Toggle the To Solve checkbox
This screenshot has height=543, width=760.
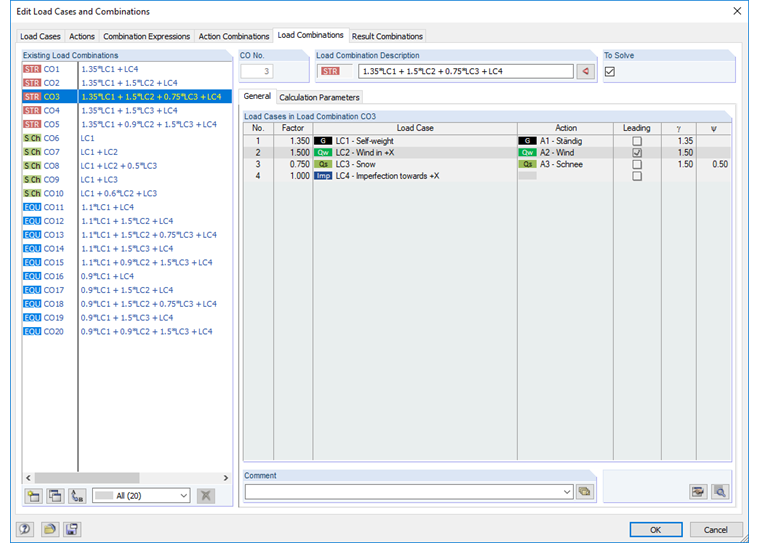click(610, 72)
